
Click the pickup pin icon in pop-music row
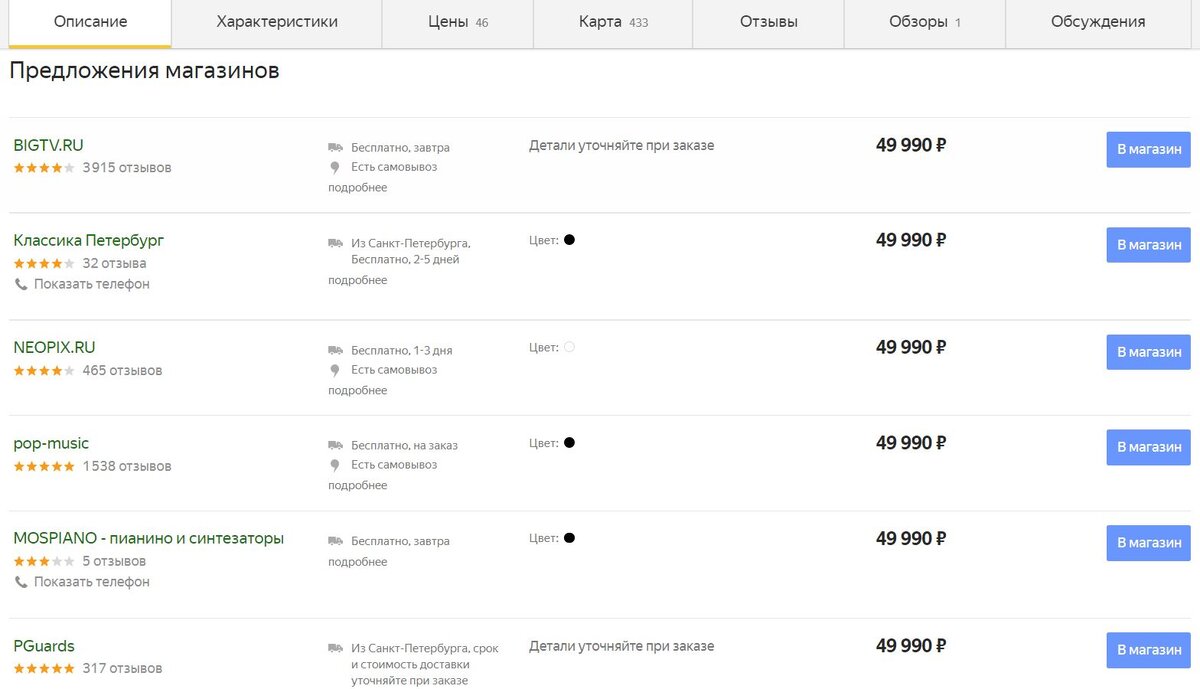pyautogui.click(x=335, y=465)
